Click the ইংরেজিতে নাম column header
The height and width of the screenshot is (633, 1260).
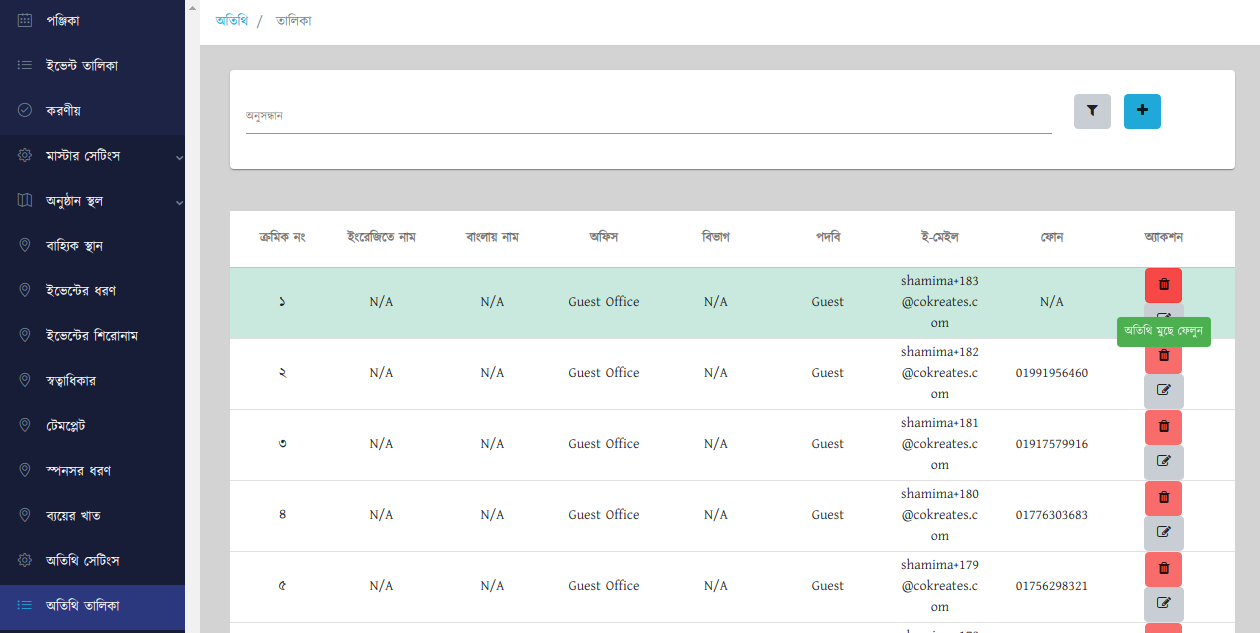tap(381, 238)
